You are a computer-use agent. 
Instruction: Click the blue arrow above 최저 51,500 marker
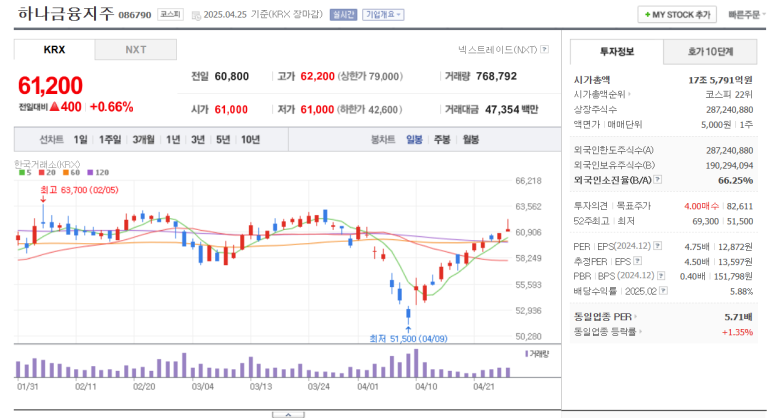(408, 329)
